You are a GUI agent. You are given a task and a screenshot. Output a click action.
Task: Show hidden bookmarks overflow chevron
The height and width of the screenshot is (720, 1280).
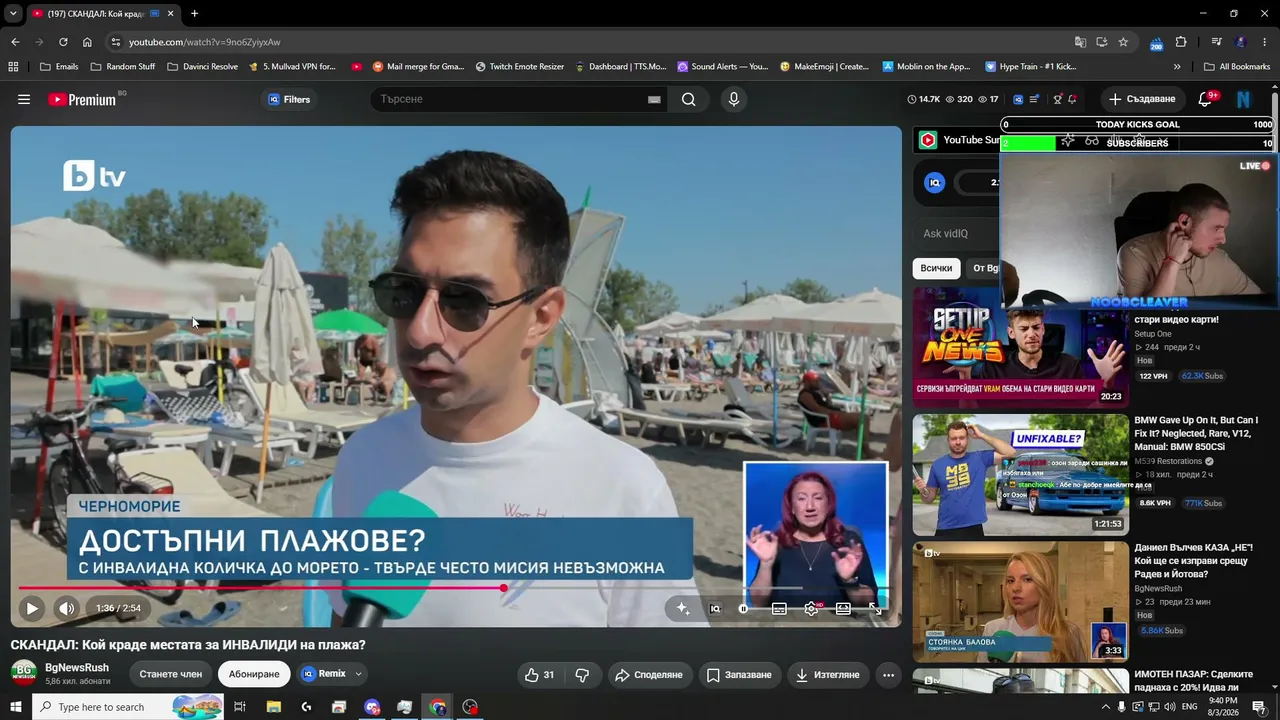pos(1177,67)
